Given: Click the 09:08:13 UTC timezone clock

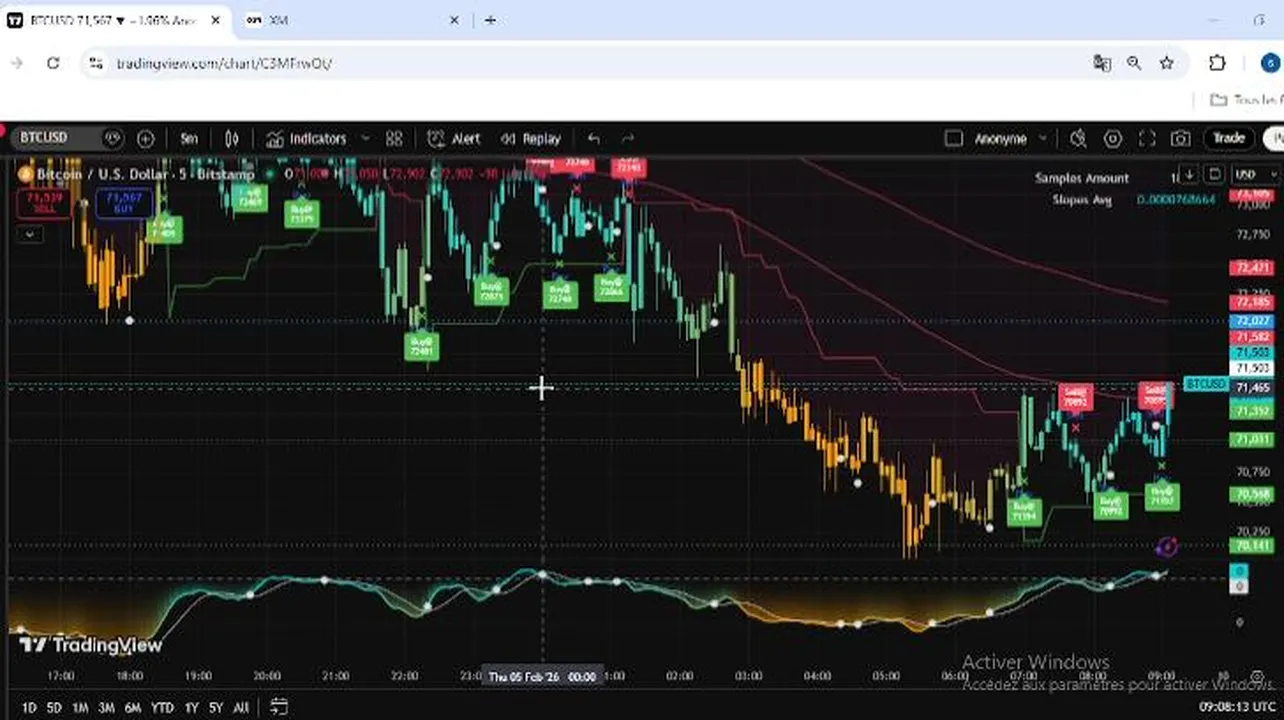Looking at the screenshot, I should click(1239, 707).
